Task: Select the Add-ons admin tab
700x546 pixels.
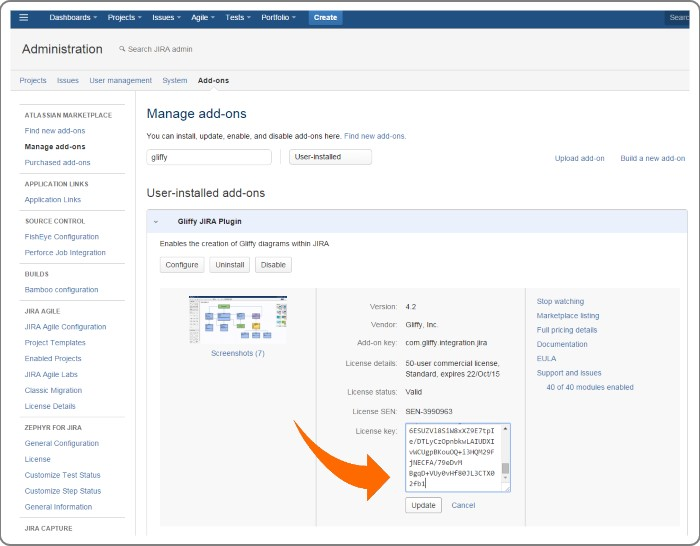Action: click(x=213, y=80)
